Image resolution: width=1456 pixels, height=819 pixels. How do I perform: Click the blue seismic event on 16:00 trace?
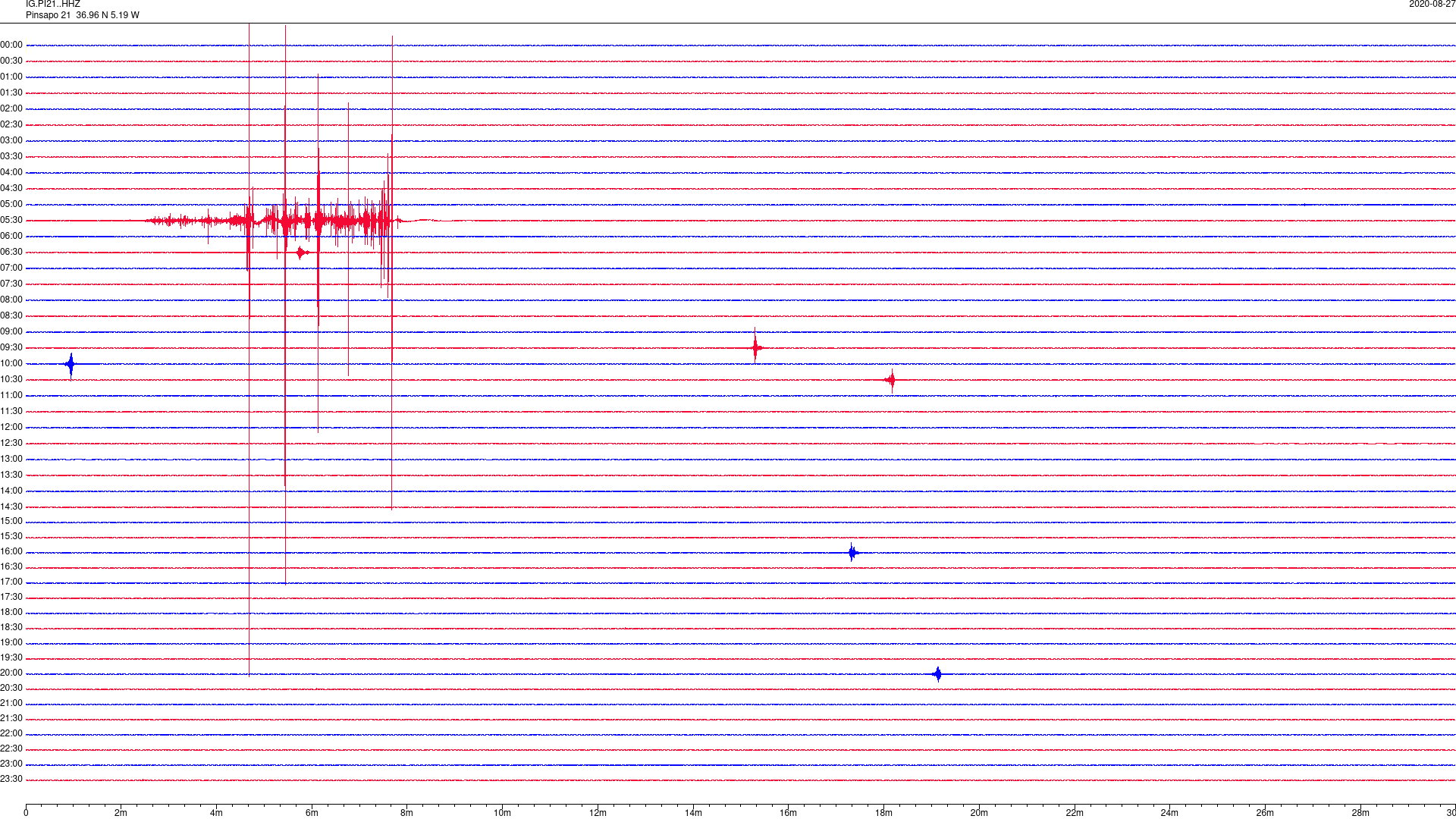[852, 552]
